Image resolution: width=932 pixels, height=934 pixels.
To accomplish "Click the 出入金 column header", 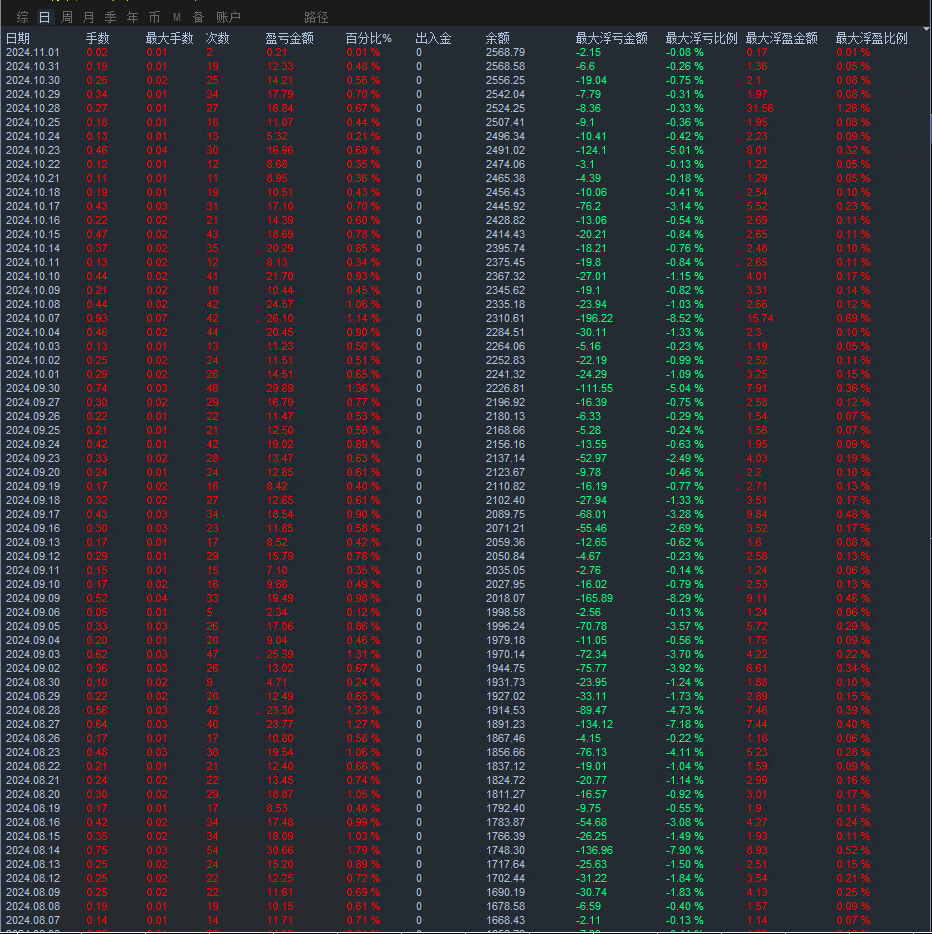I will pos(434,39).
